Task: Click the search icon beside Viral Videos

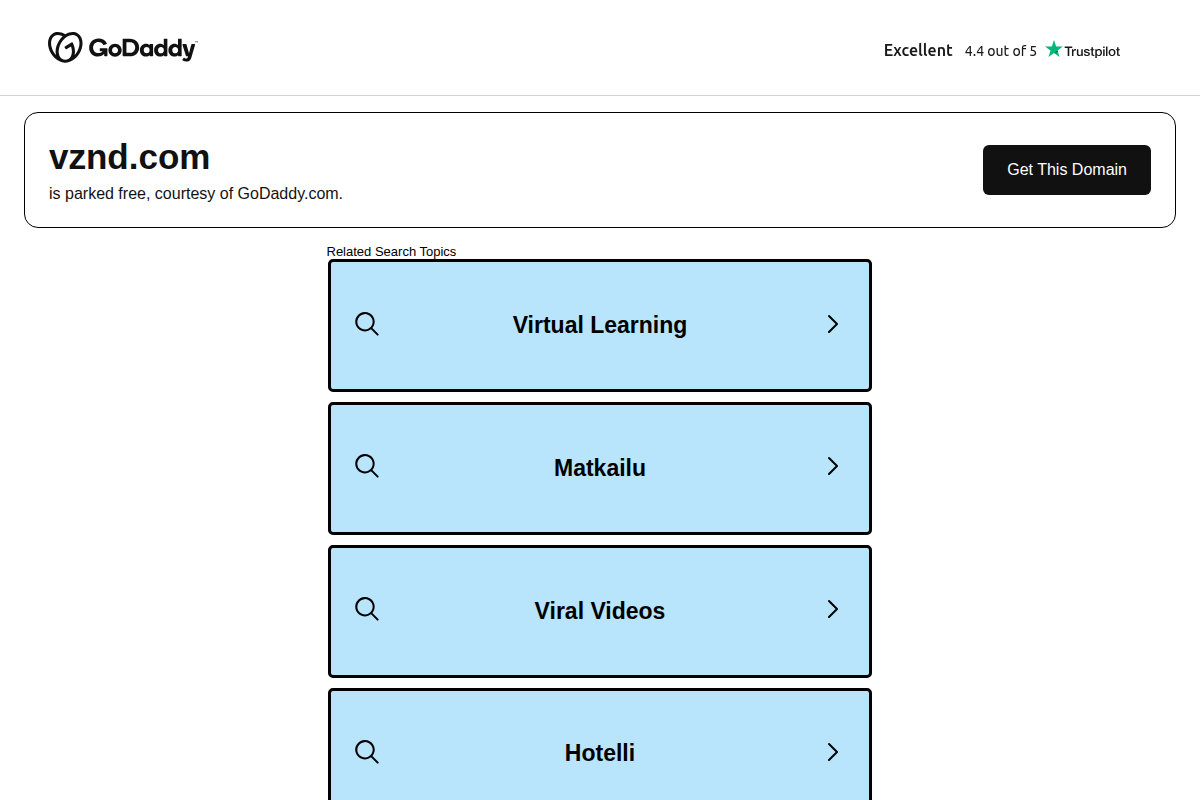Action: point(367,609)
